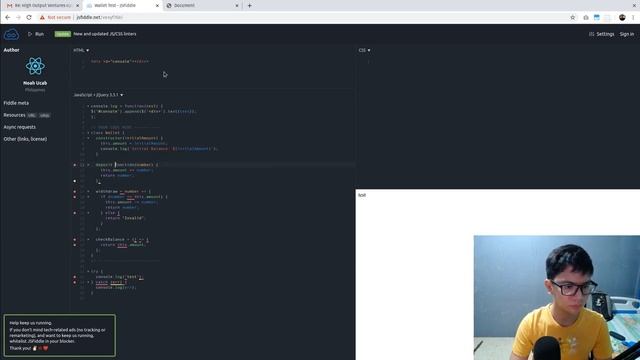Screen dimensions: 640x360
Task: Click the red lint marker beside catch line
Action: click(x=75, y=282)
